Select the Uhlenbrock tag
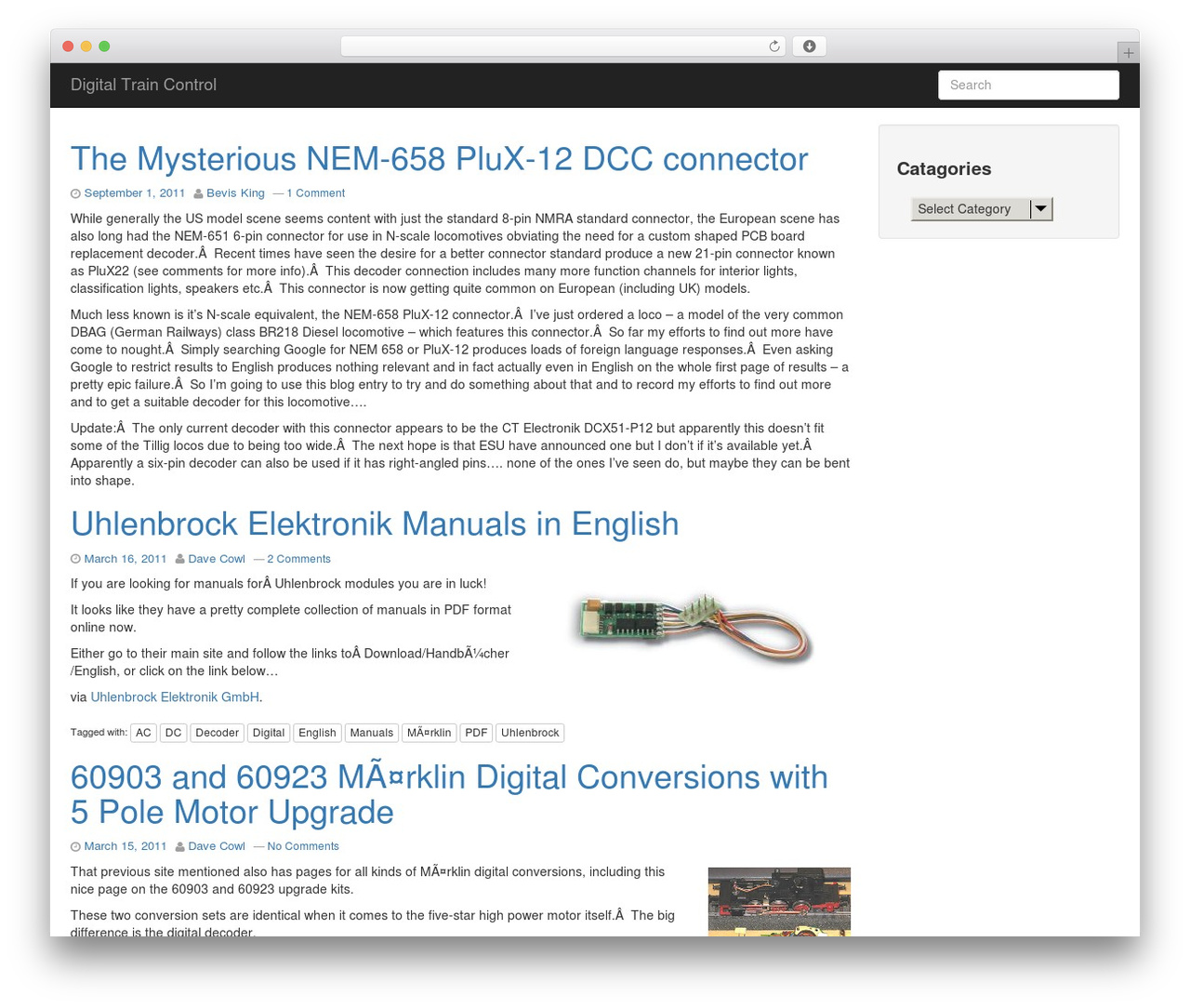 (530, 733)
